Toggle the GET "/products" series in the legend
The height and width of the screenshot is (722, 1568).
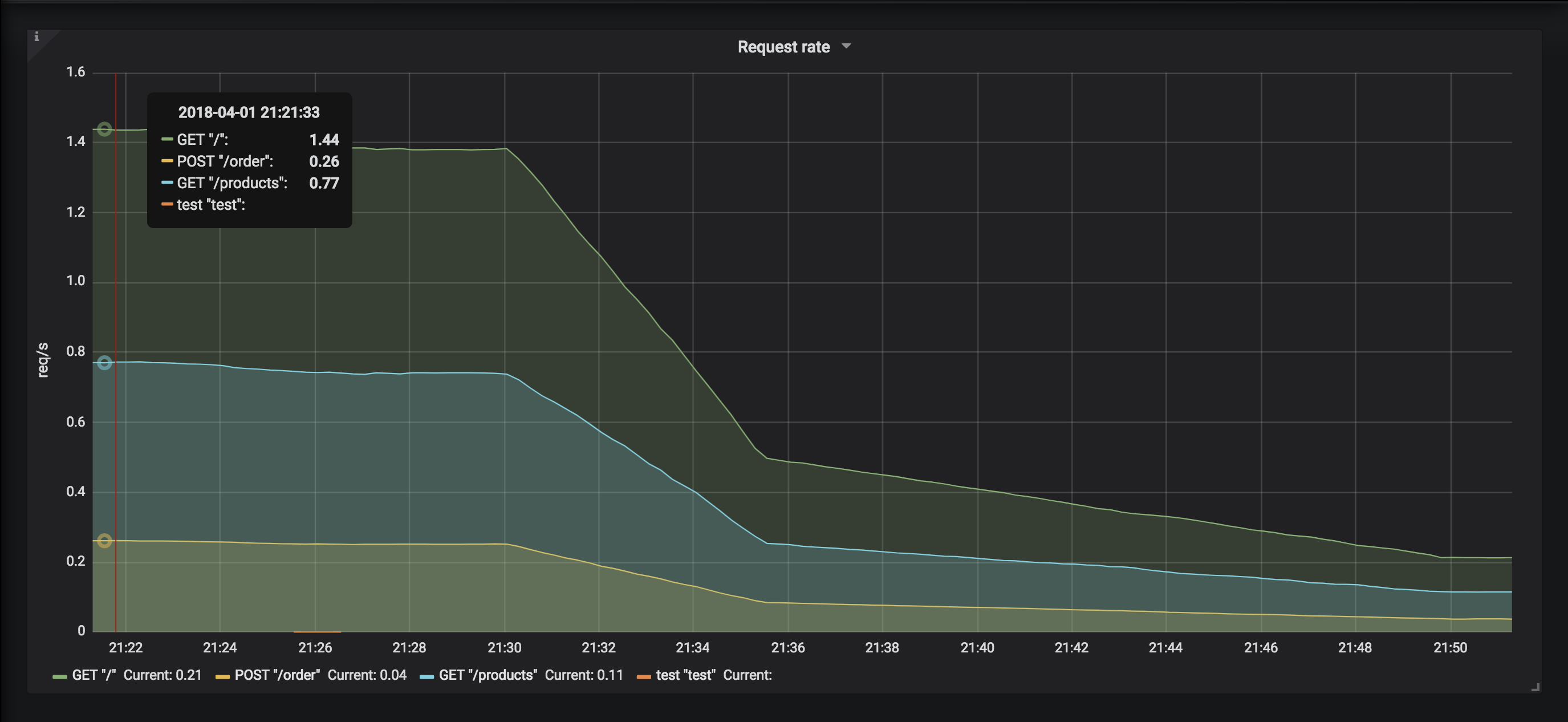488,675
